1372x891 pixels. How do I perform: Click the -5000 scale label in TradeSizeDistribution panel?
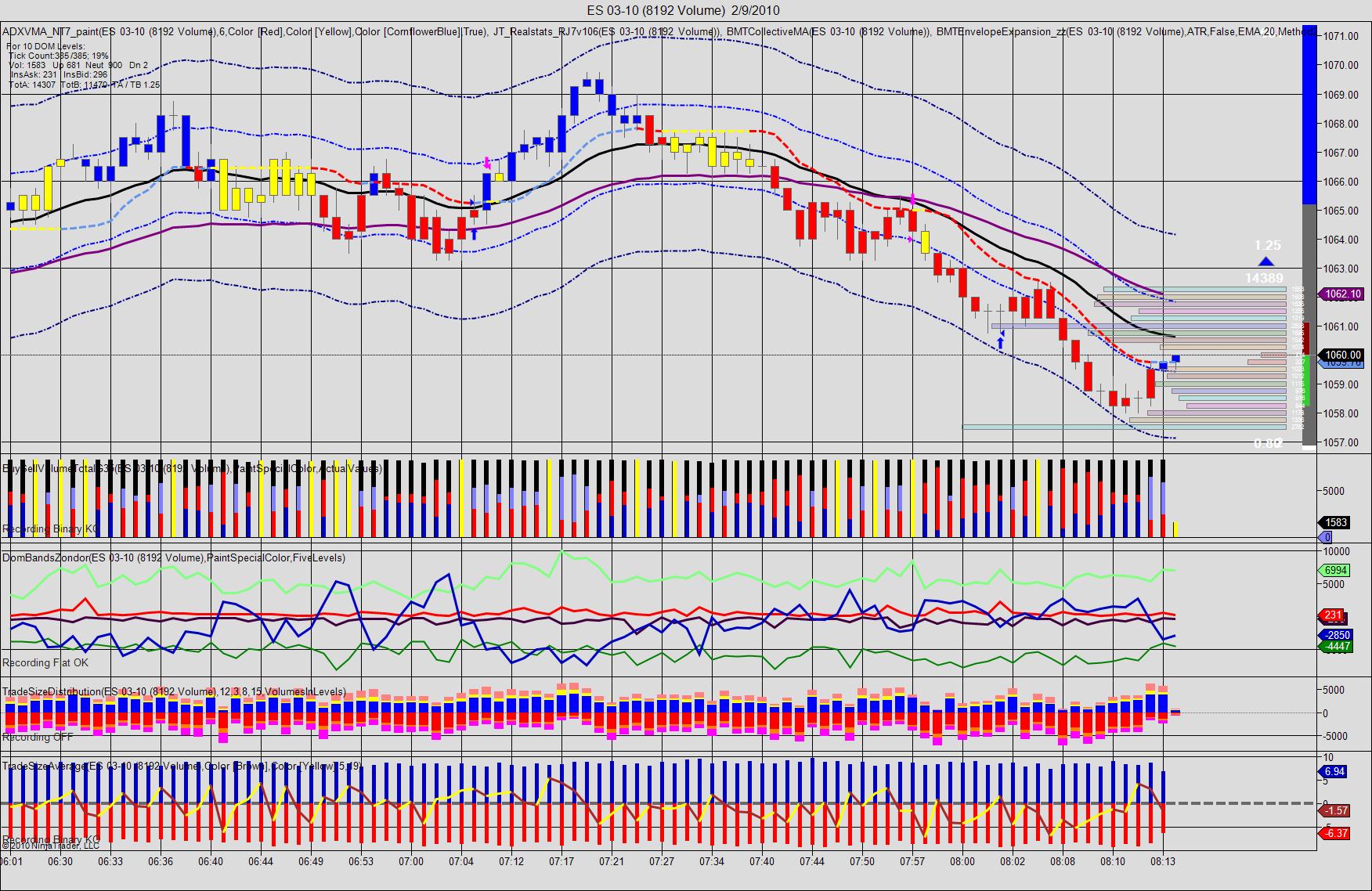[x=1336, y=736]
